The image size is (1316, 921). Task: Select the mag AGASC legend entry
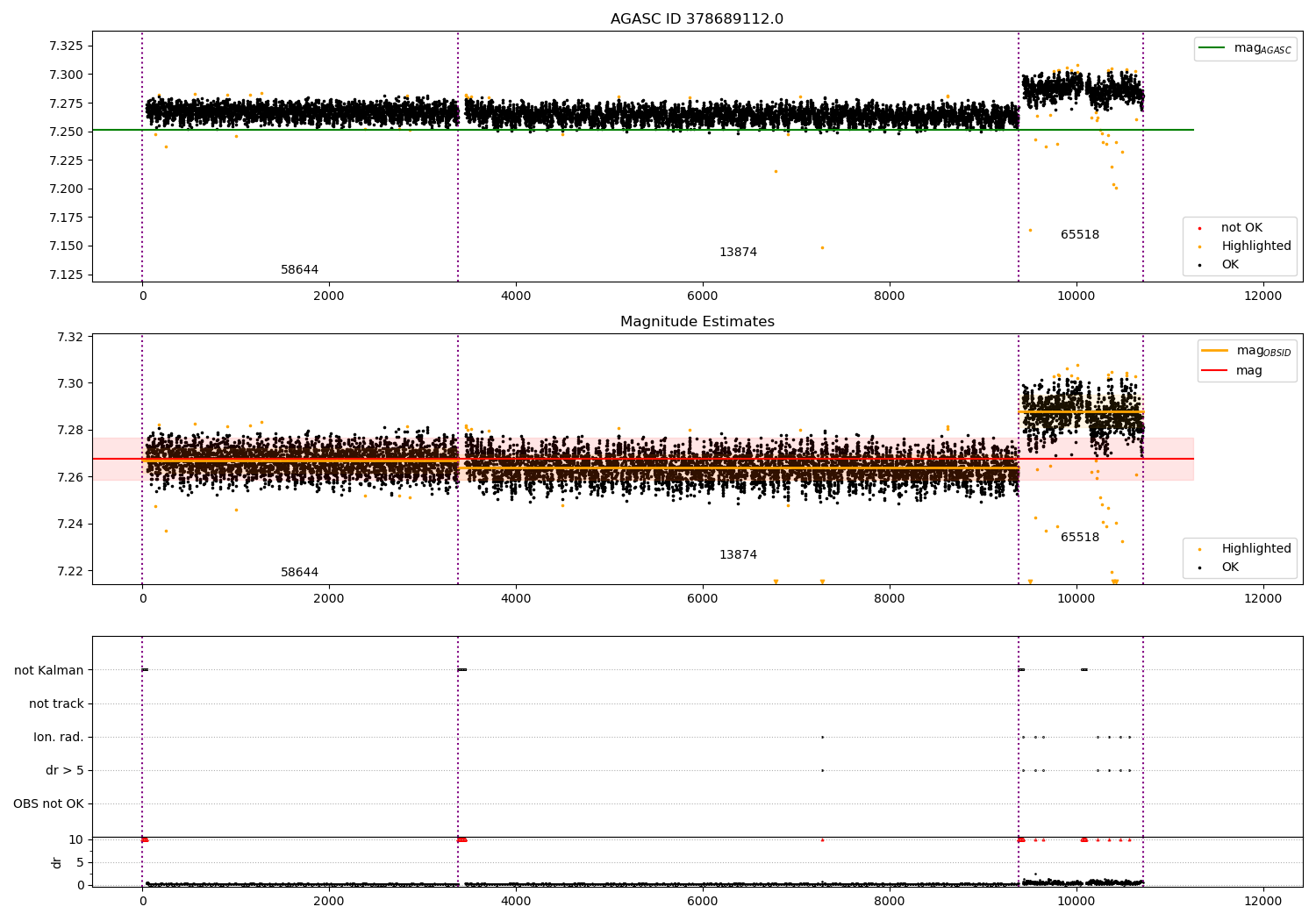1245,48
